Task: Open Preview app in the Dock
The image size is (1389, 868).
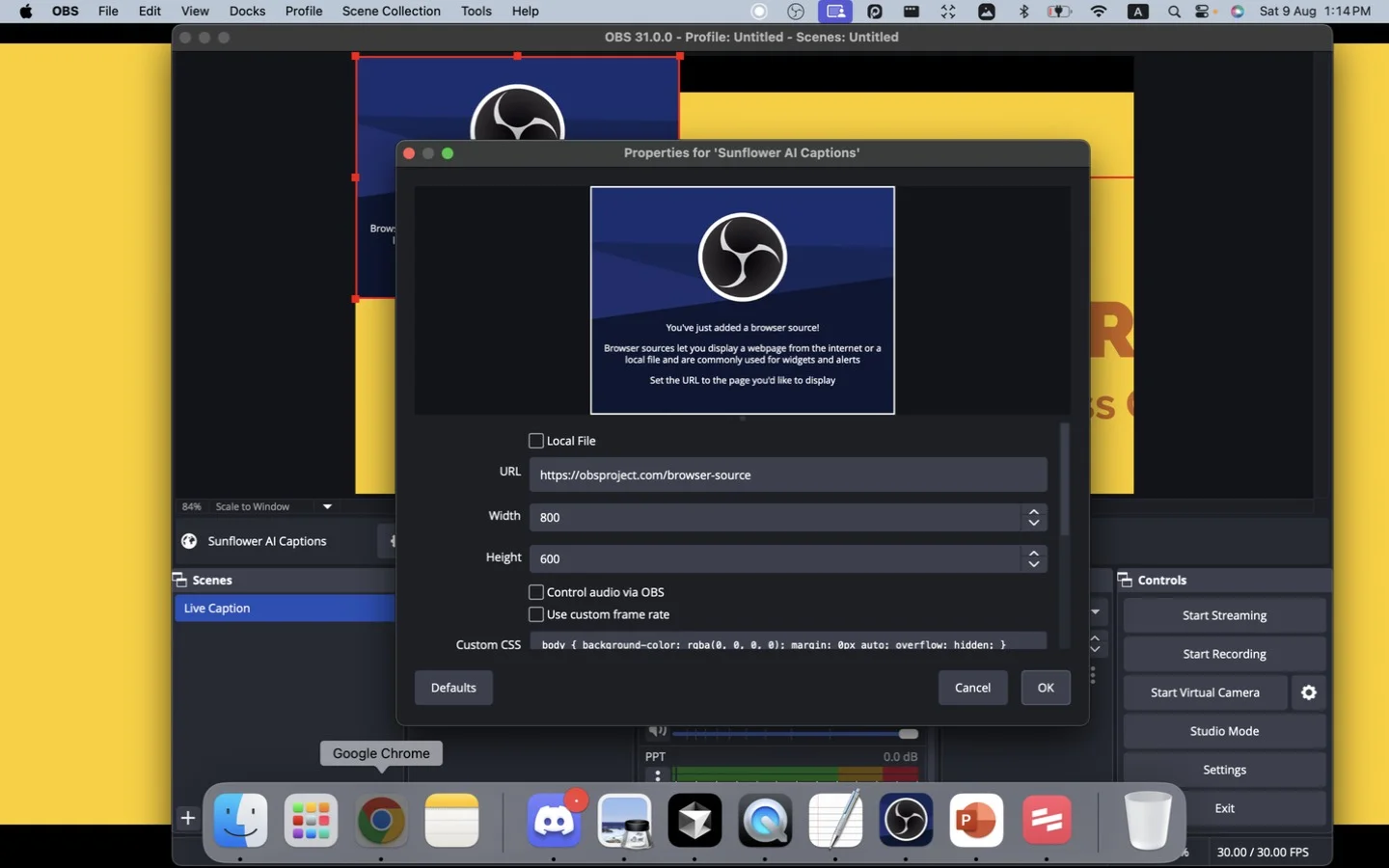Action: (624, 821)
